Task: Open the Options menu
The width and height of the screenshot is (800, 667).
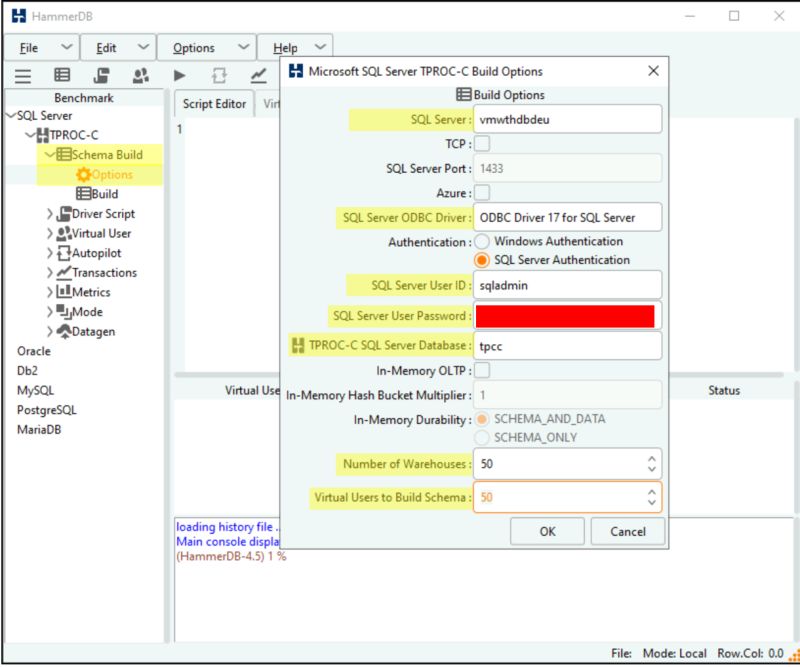Action: pyautogui.click(x=206, y=48)
